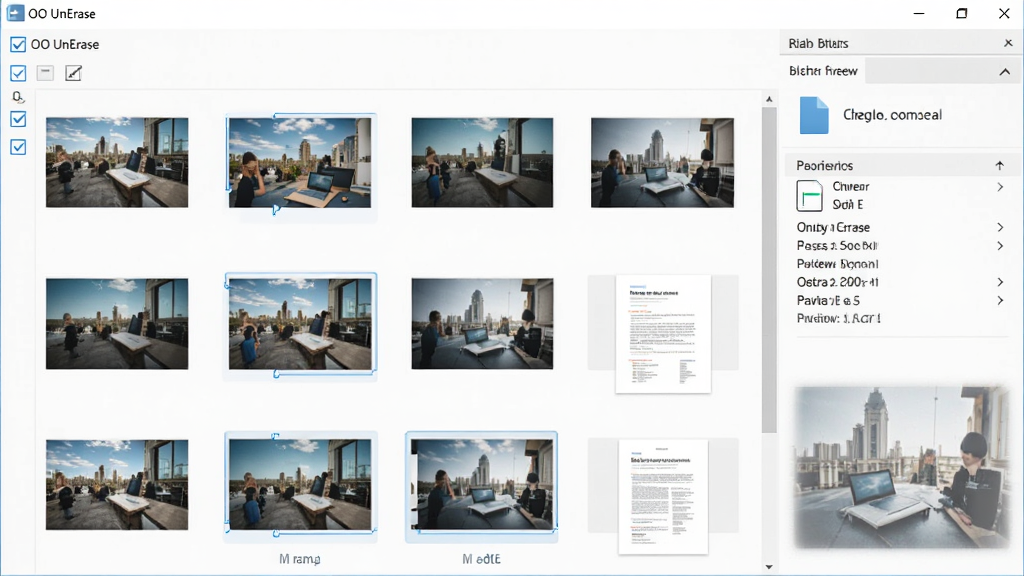Image resolution: width=1024 pixels, height=576 pixels.
Task: Toggle the lowest checkbox in the left strip
Action: (x=18, y=147)
